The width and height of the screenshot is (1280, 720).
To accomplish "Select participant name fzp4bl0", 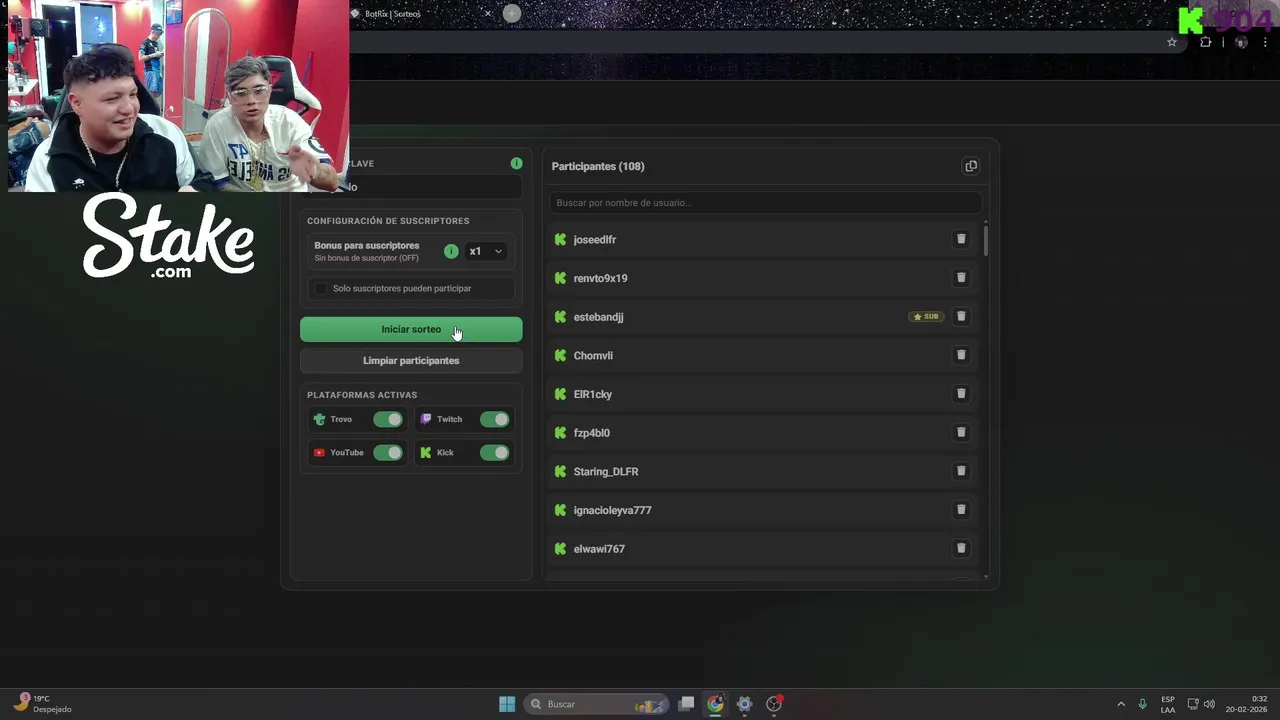I will tap(592, 433).
